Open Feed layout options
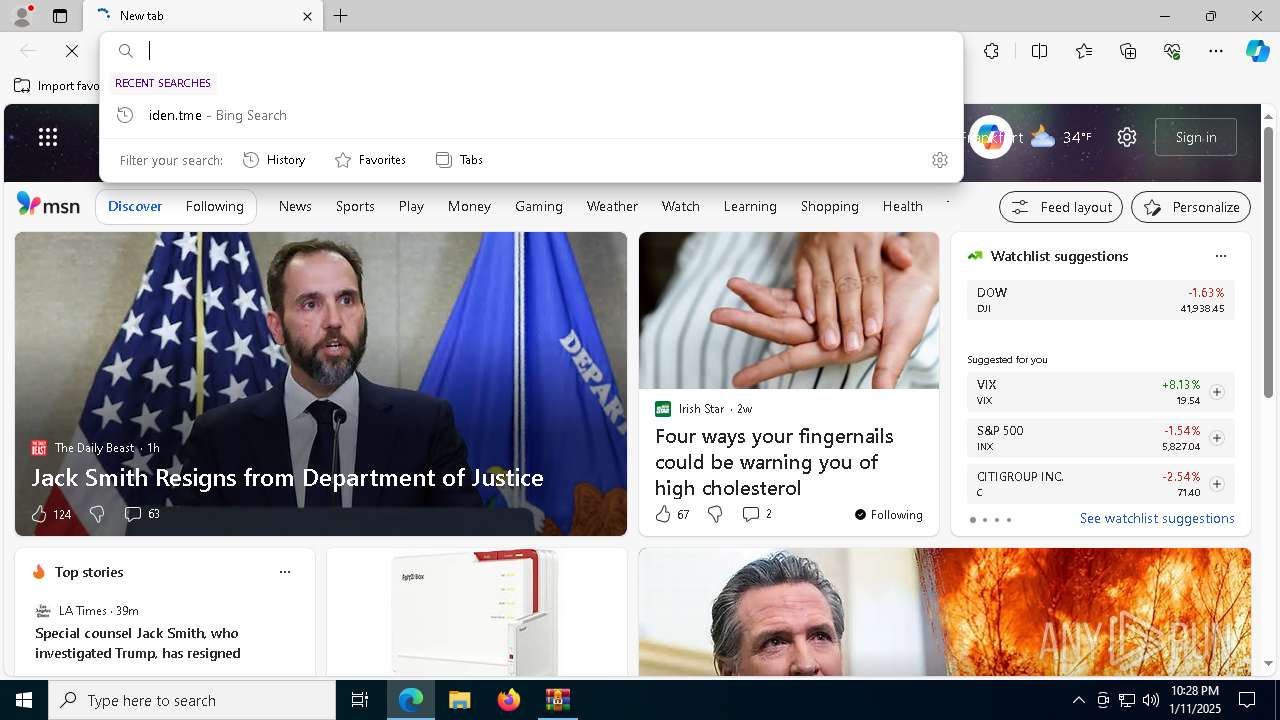 (1061, 207)
